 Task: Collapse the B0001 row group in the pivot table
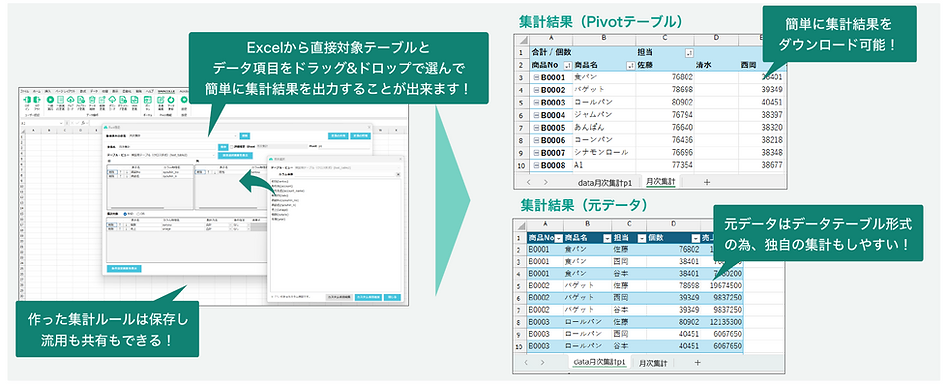(536, 77)
